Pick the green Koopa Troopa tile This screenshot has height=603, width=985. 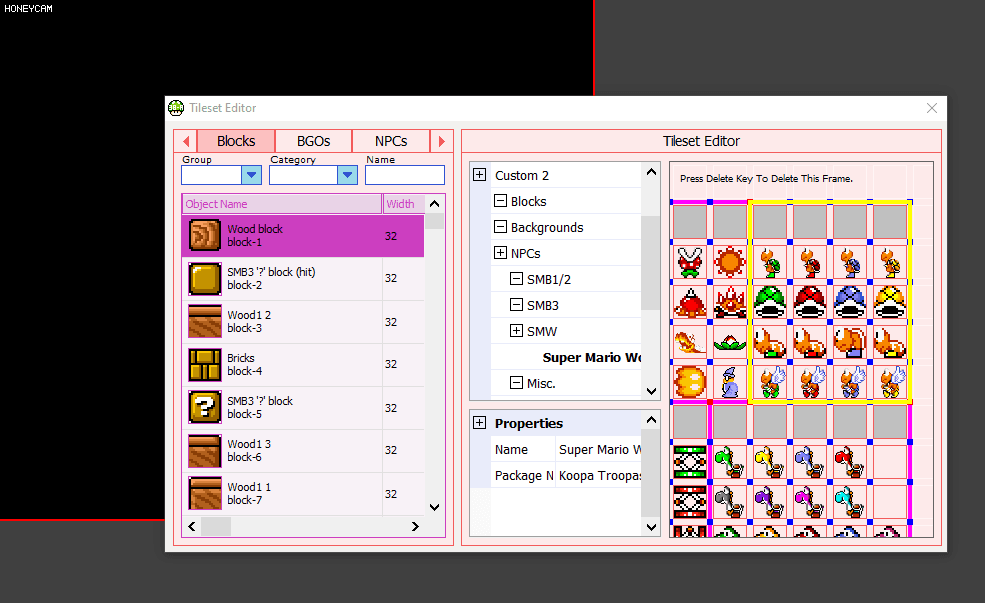770,263
